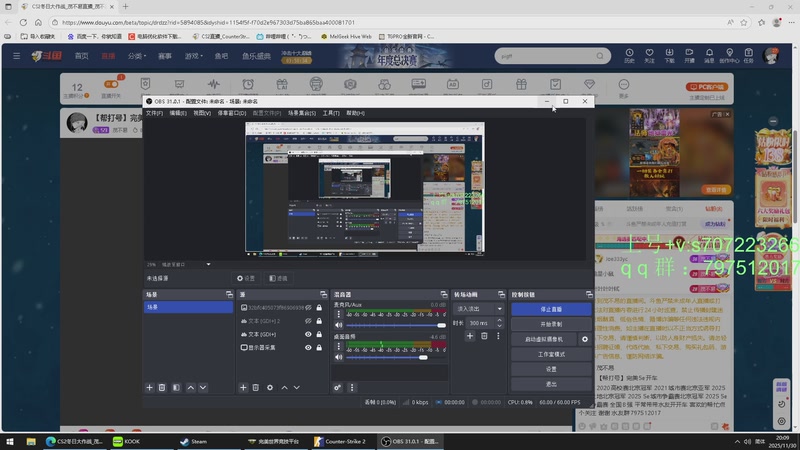Unlock the 文本 (GDI+) 2 source
The image size is (800, 450).
319,321
